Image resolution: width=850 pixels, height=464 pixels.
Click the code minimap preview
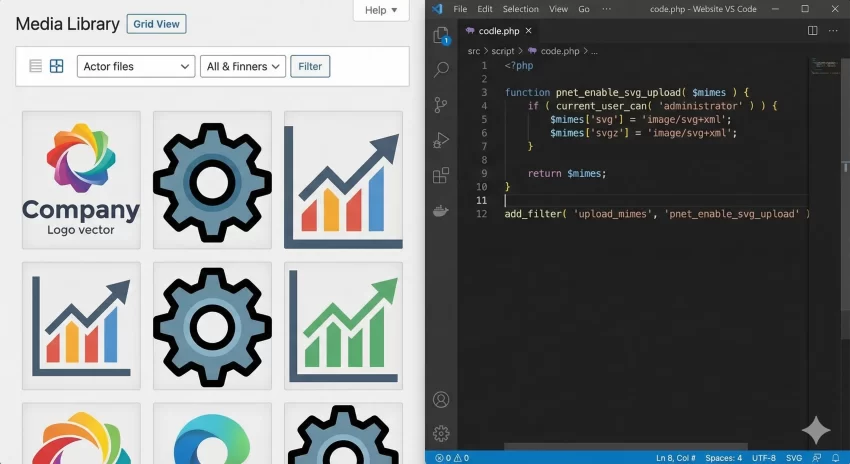tap(825, 66)
